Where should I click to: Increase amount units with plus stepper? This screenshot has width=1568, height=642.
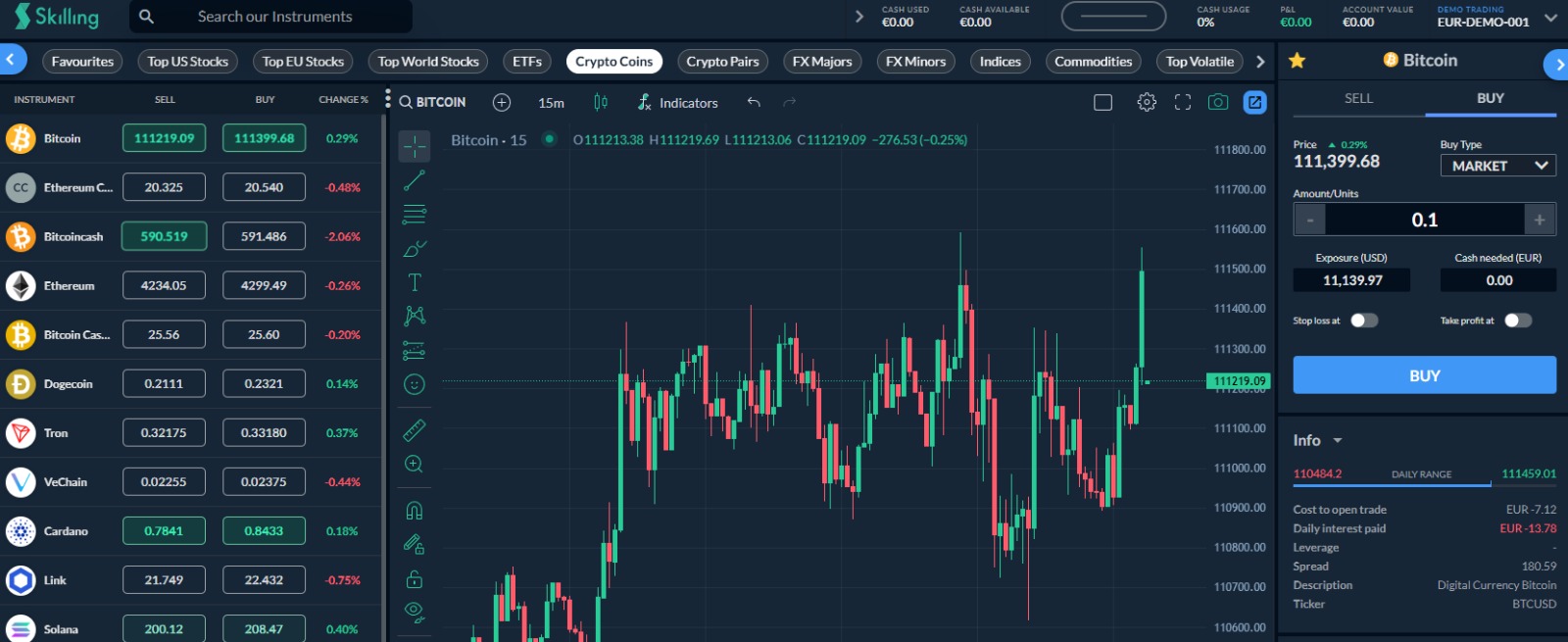click(x=1540, y=220)
